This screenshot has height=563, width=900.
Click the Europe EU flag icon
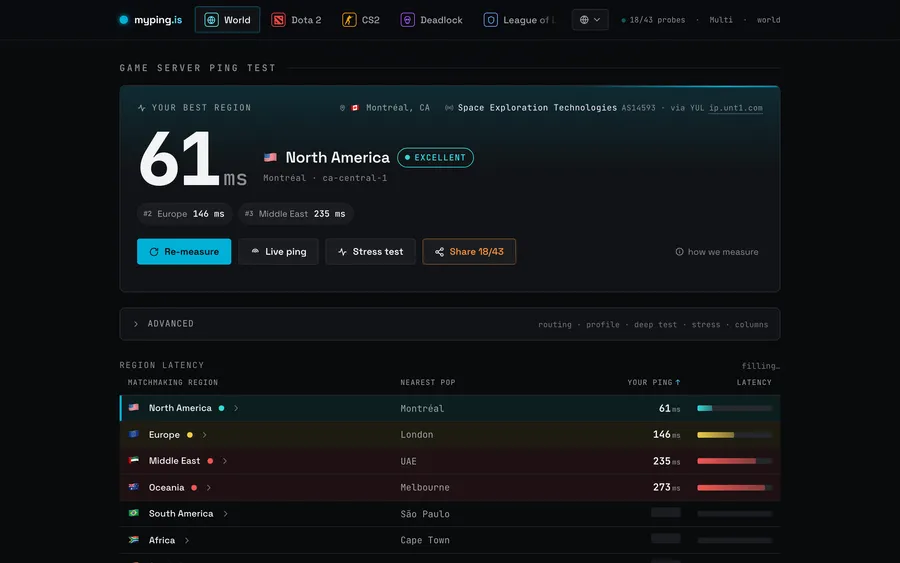(134, 434)
